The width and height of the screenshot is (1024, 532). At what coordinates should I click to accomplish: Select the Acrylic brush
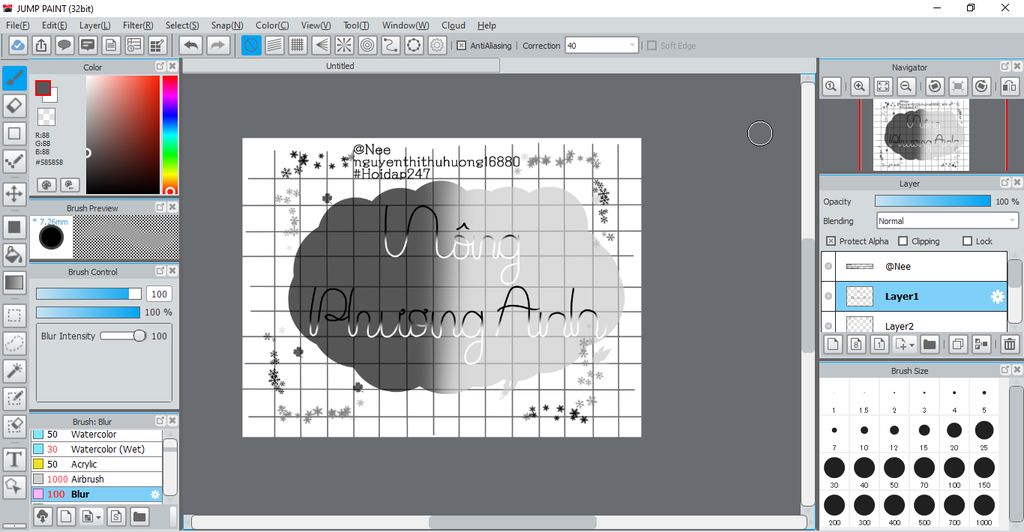(97, 464)
